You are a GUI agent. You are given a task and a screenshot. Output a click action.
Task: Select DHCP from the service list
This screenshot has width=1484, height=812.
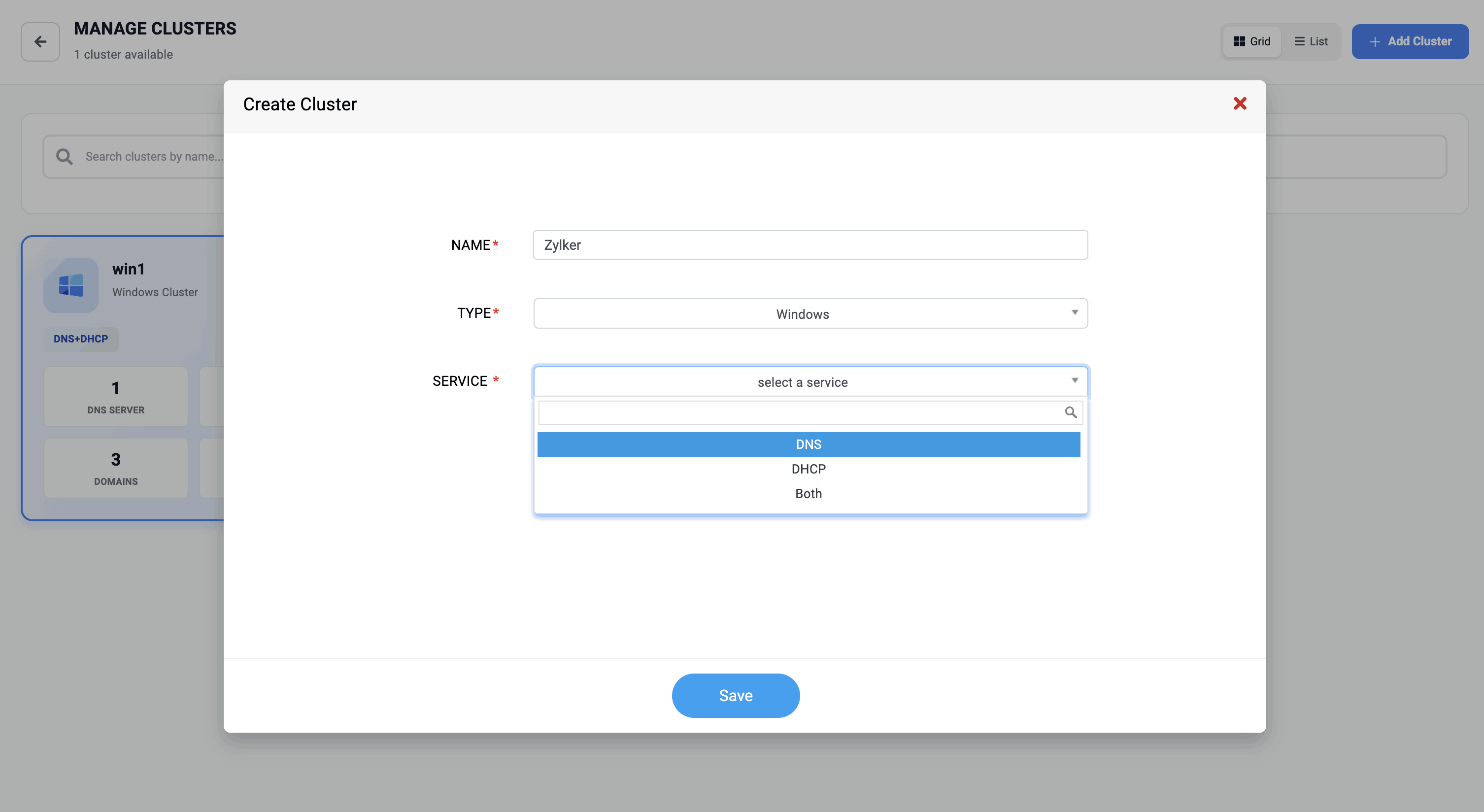click(x=808, y=469)
